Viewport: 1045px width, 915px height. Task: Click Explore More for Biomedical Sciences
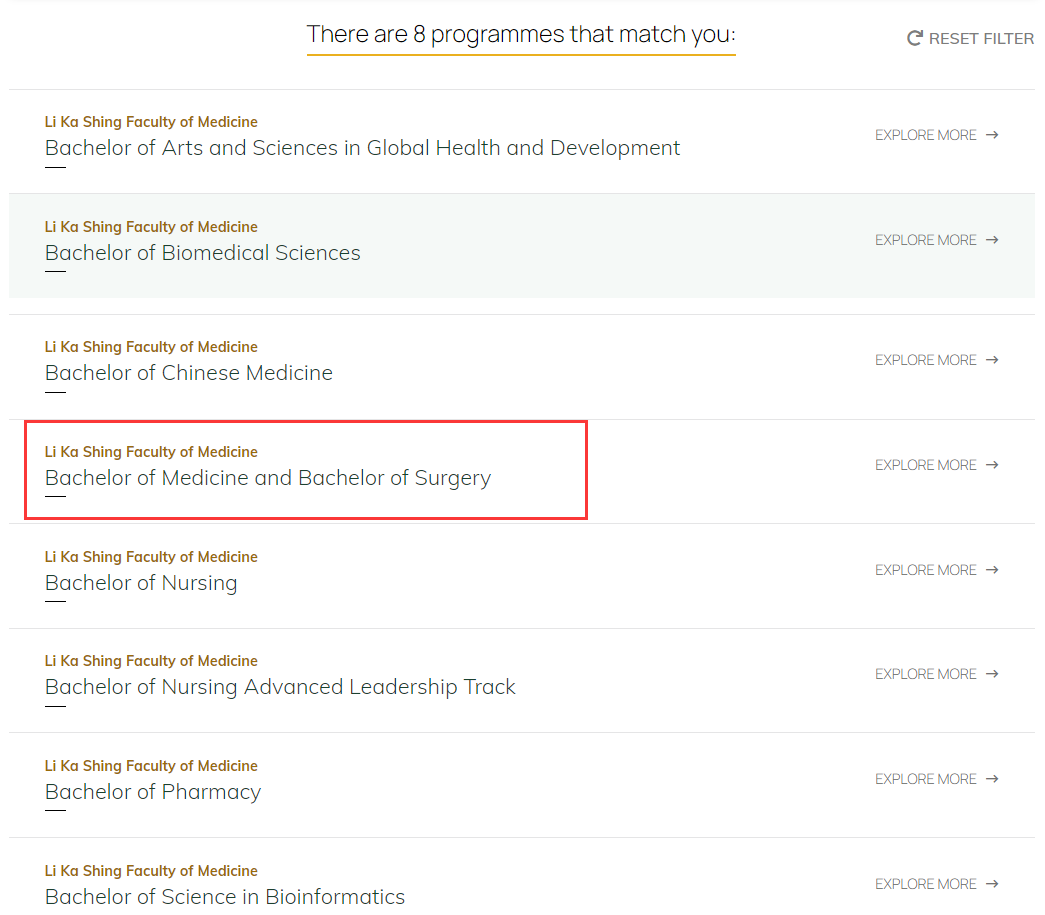coord(925,240)
